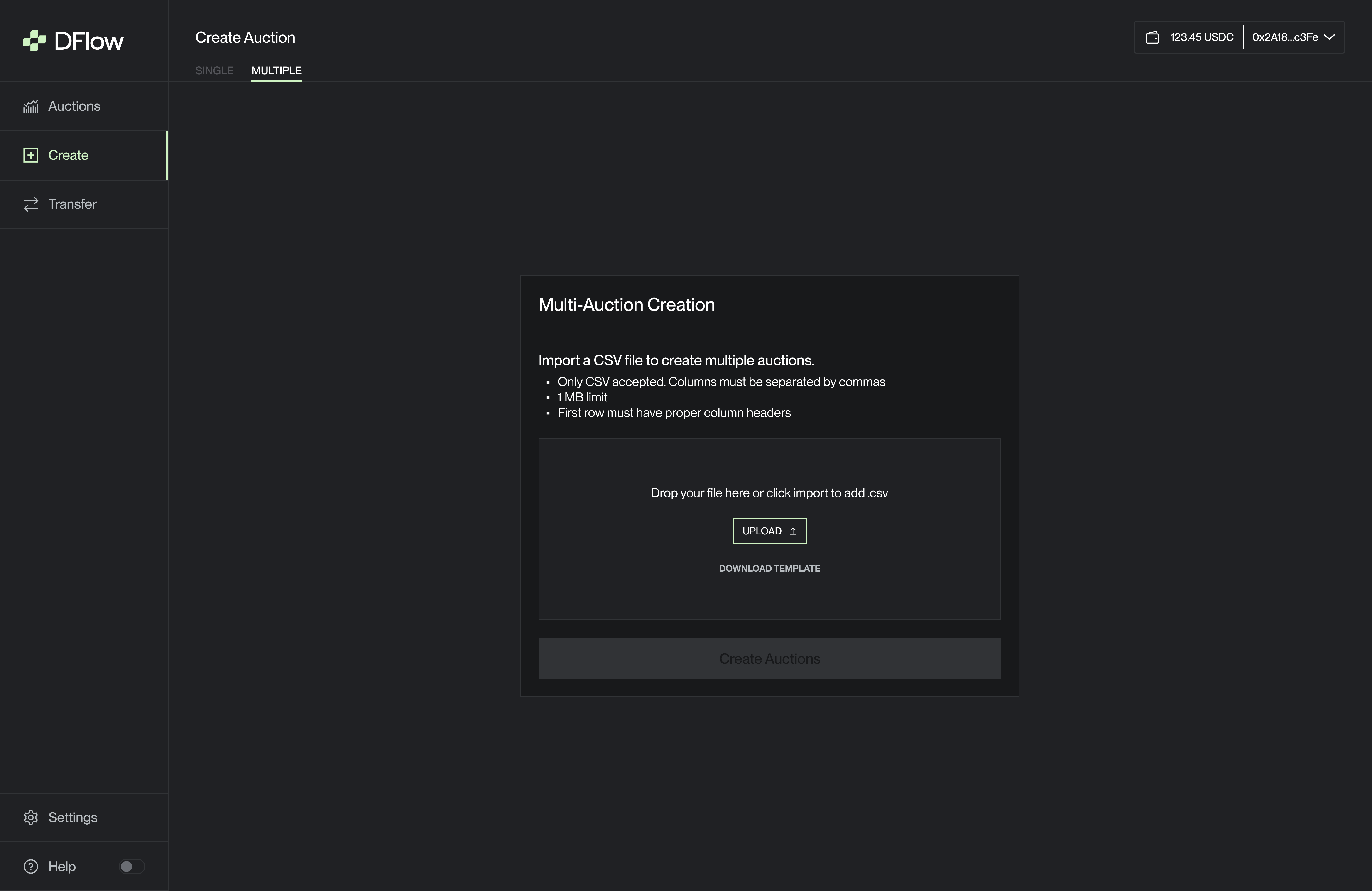Image resolution: width=1372 pixels, height=891 pixels.
Task: Click the Create Auctions button
Action: (x=769, y=658)
